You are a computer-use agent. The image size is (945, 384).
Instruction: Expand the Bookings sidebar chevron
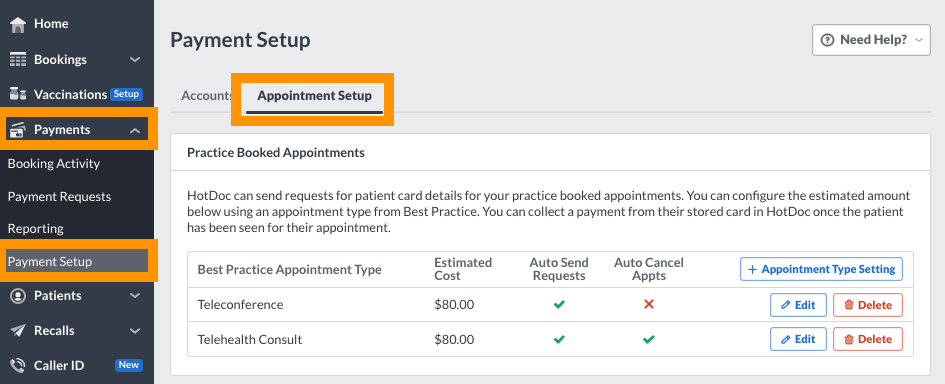click(x=135, y=60)
